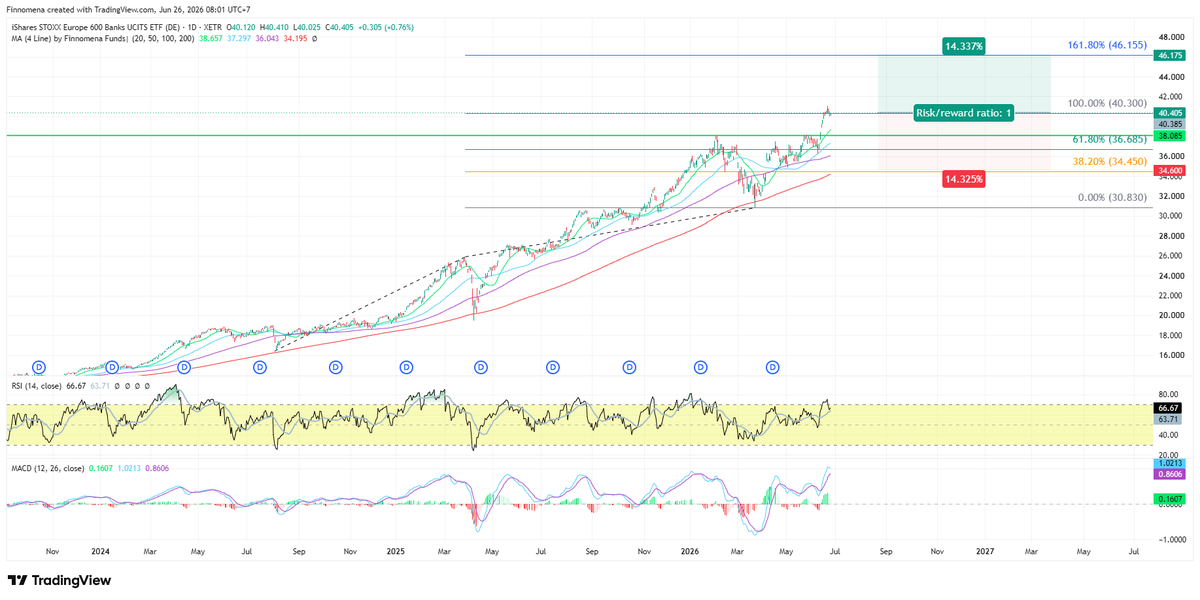Select the green 14.337% profit target label
The height and width of the screenshot is (600, 1200).
[964, 45]
